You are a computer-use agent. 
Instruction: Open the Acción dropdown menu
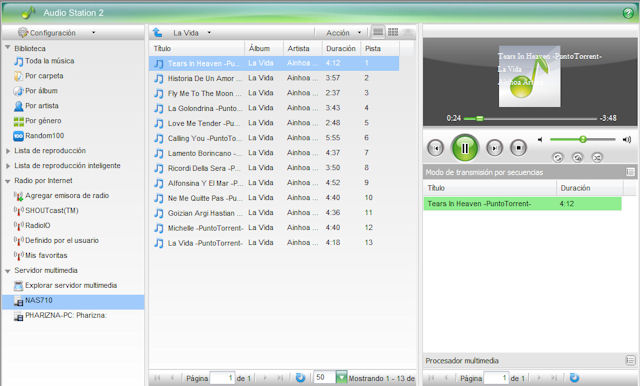pyautogui.click(x=344, y=33)
